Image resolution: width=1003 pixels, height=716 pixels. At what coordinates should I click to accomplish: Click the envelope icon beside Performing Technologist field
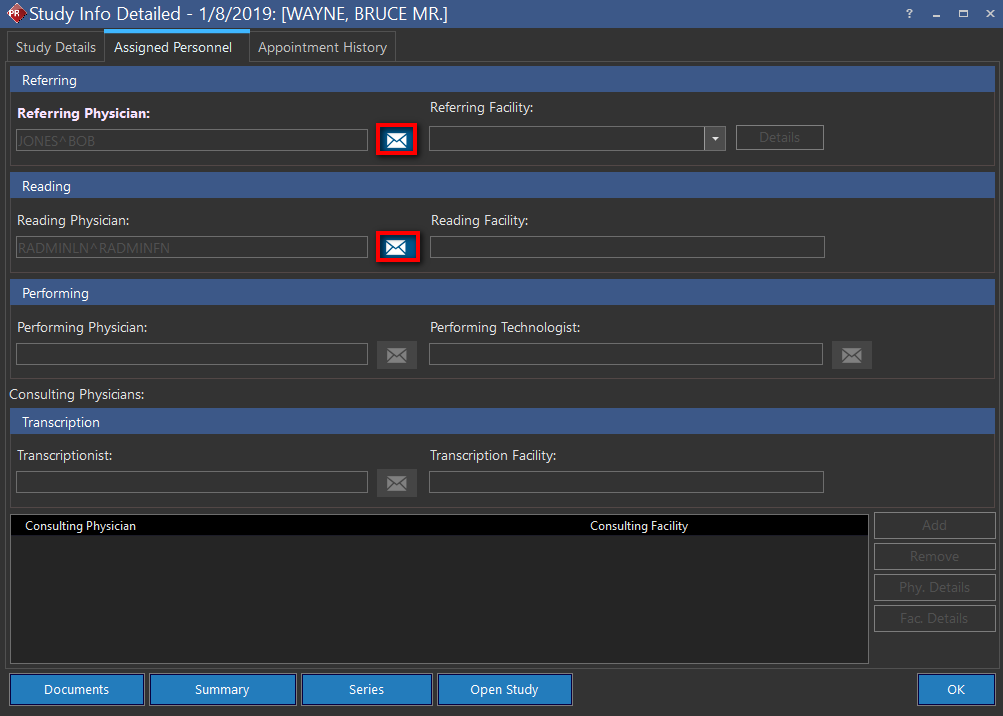click(x=852, y=354)
